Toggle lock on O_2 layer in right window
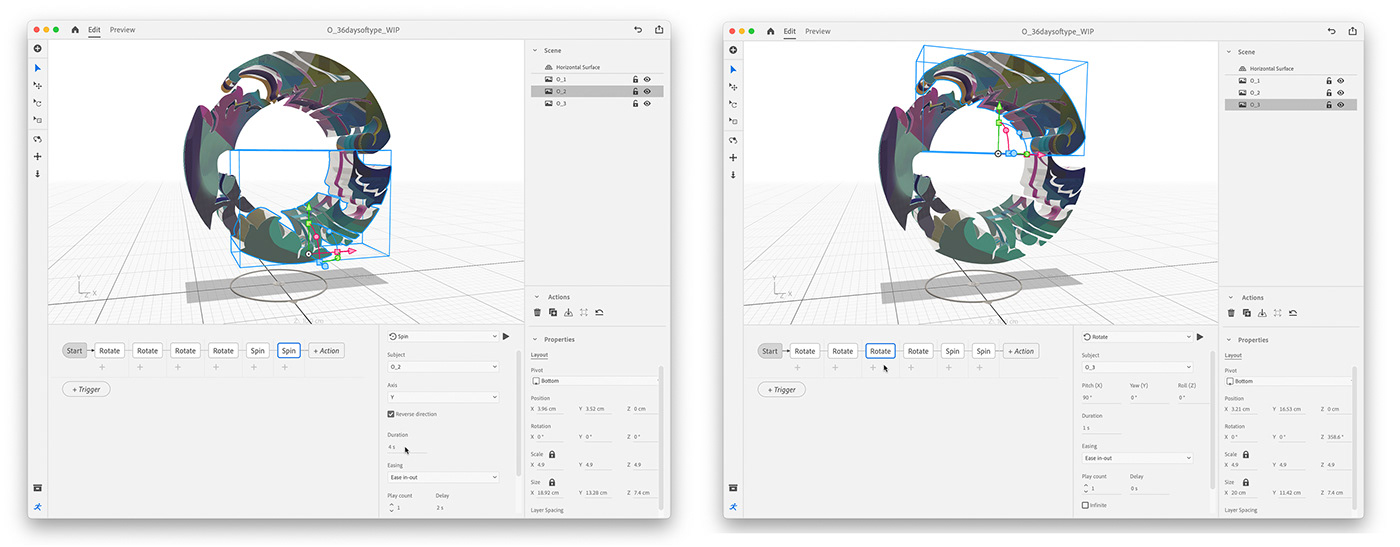This screenshot has width=1400, height=547. tap(1329, 92)
